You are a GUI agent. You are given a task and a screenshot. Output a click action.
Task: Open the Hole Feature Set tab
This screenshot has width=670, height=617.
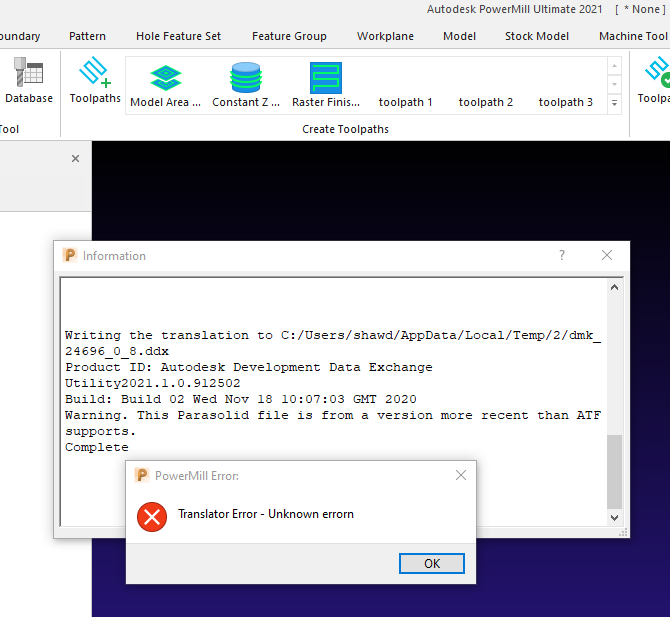[x=178, y=36]
